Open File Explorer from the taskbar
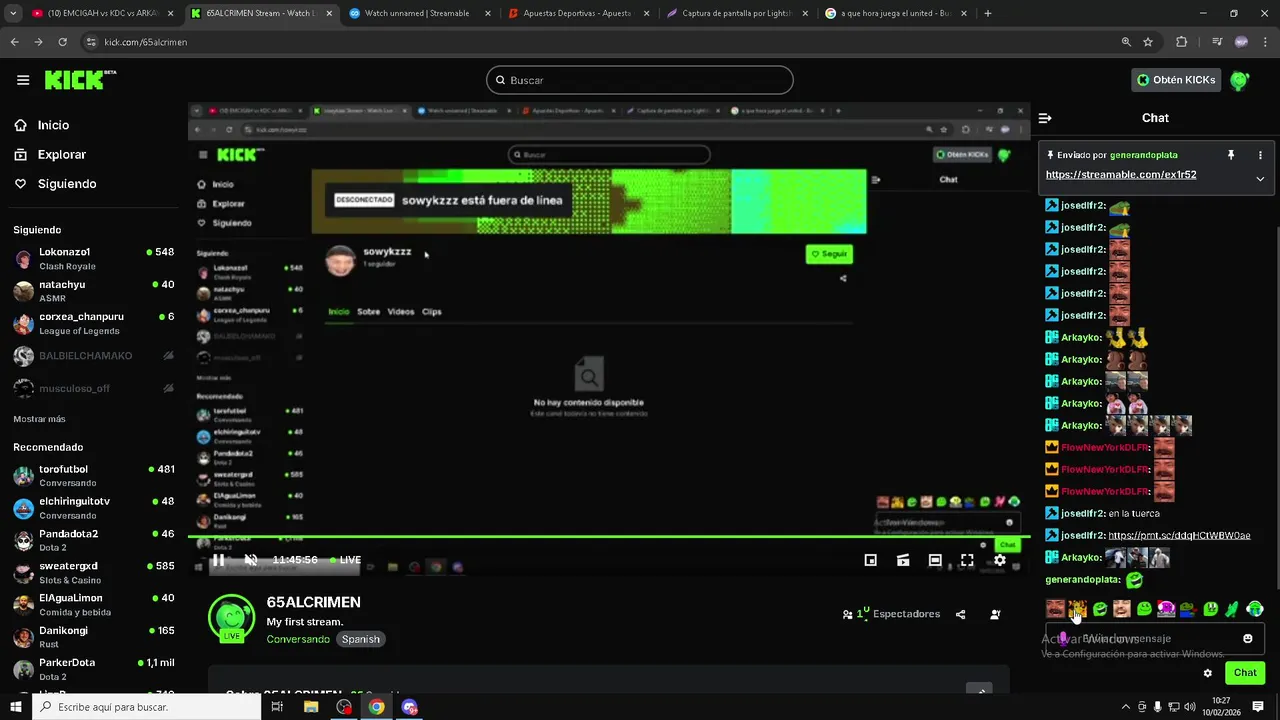The height and width of the screenshot is (720, 1280). [x=311, y=707]
